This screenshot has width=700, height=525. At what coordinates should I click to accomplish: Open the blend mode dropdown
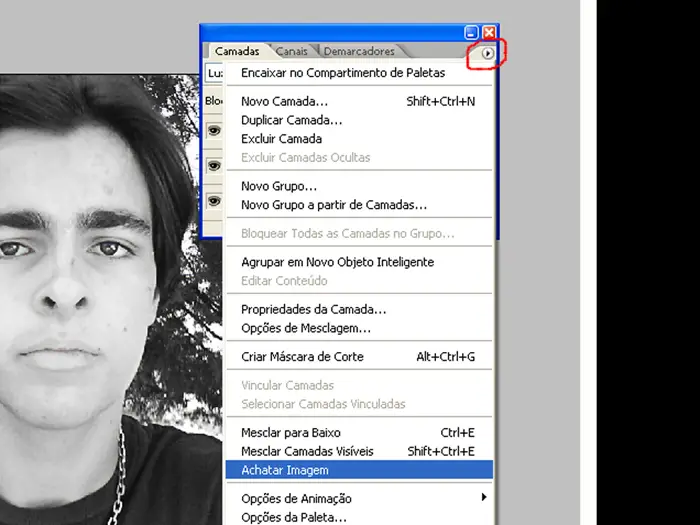coord(214,74)
